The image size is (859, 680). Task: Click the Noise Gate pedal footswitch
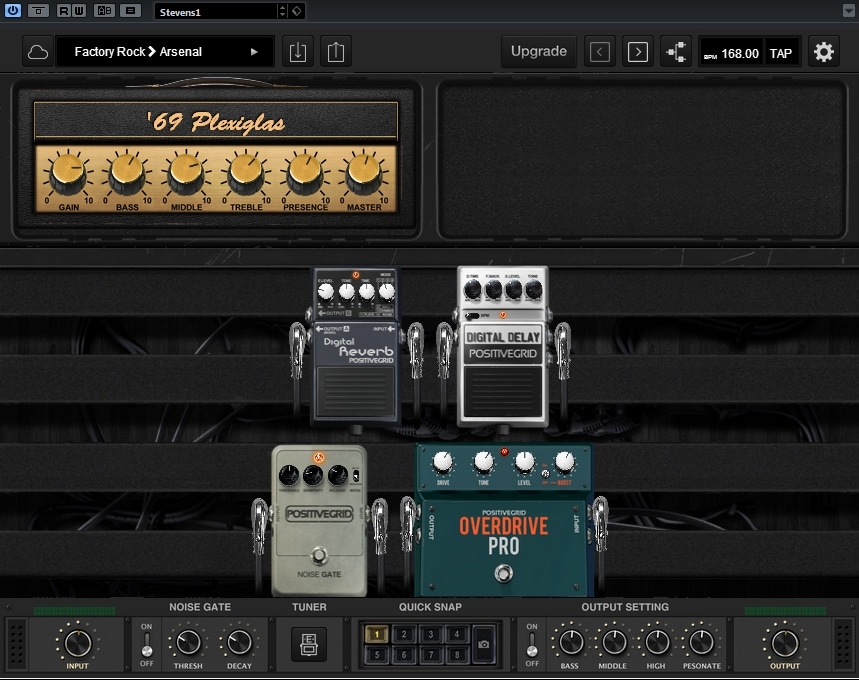319,556
